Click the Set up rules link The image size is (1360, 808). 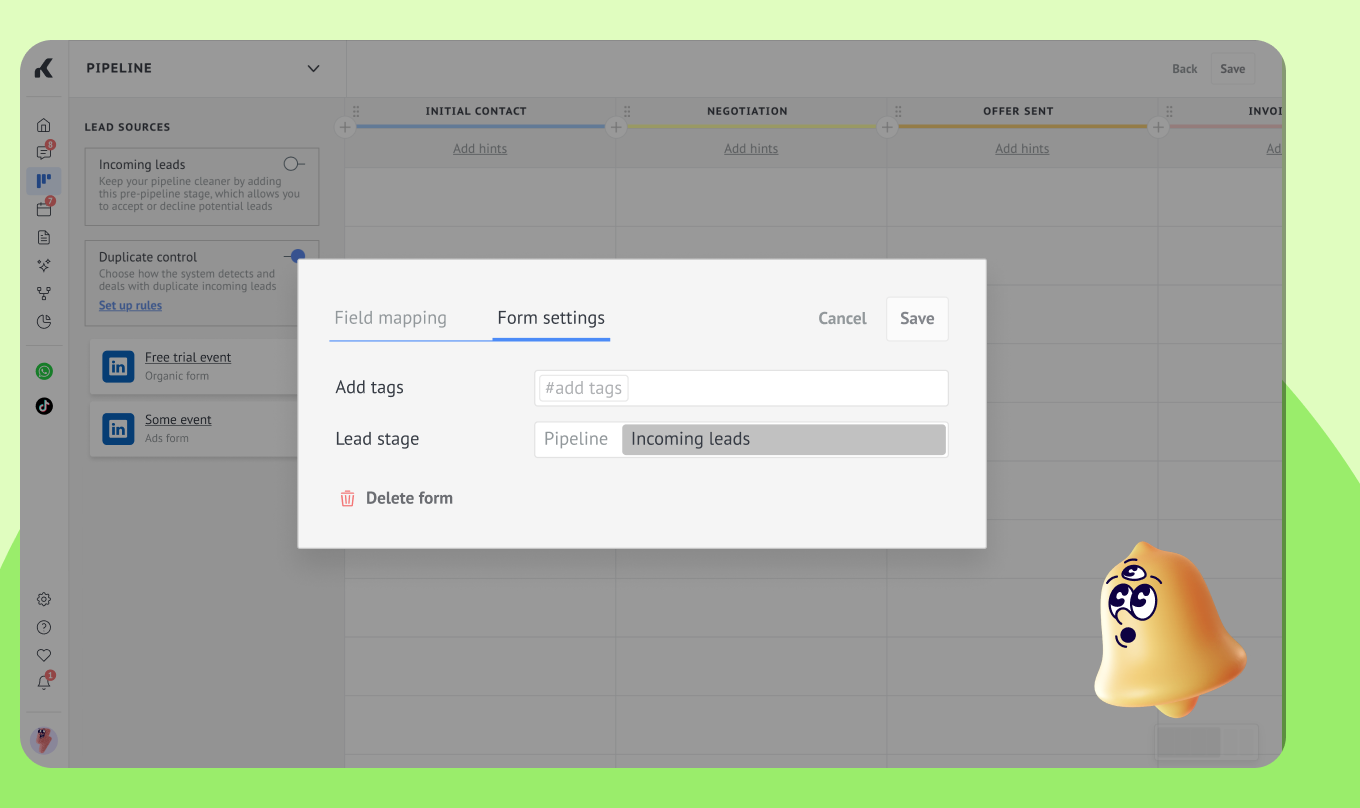[130, 306]
